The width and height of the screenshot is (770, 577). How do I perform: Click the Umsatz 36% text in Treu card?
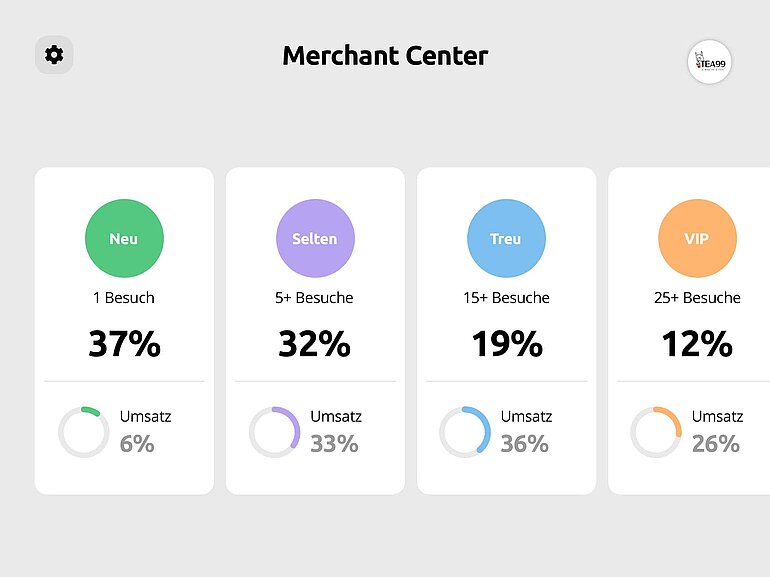point(526,431)
